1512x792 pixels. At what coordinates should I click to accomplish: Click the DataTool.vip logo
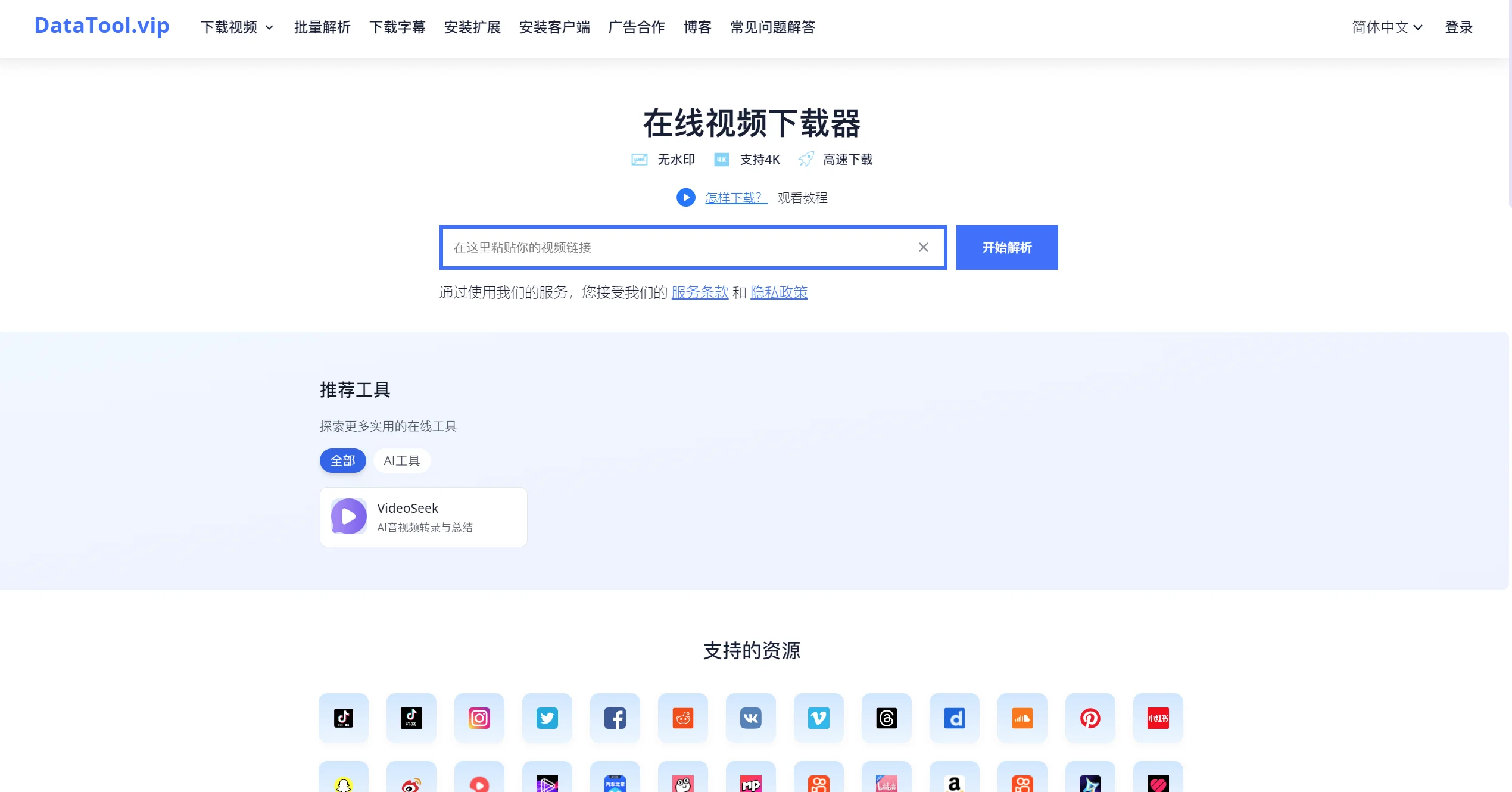tap(102, 26)
